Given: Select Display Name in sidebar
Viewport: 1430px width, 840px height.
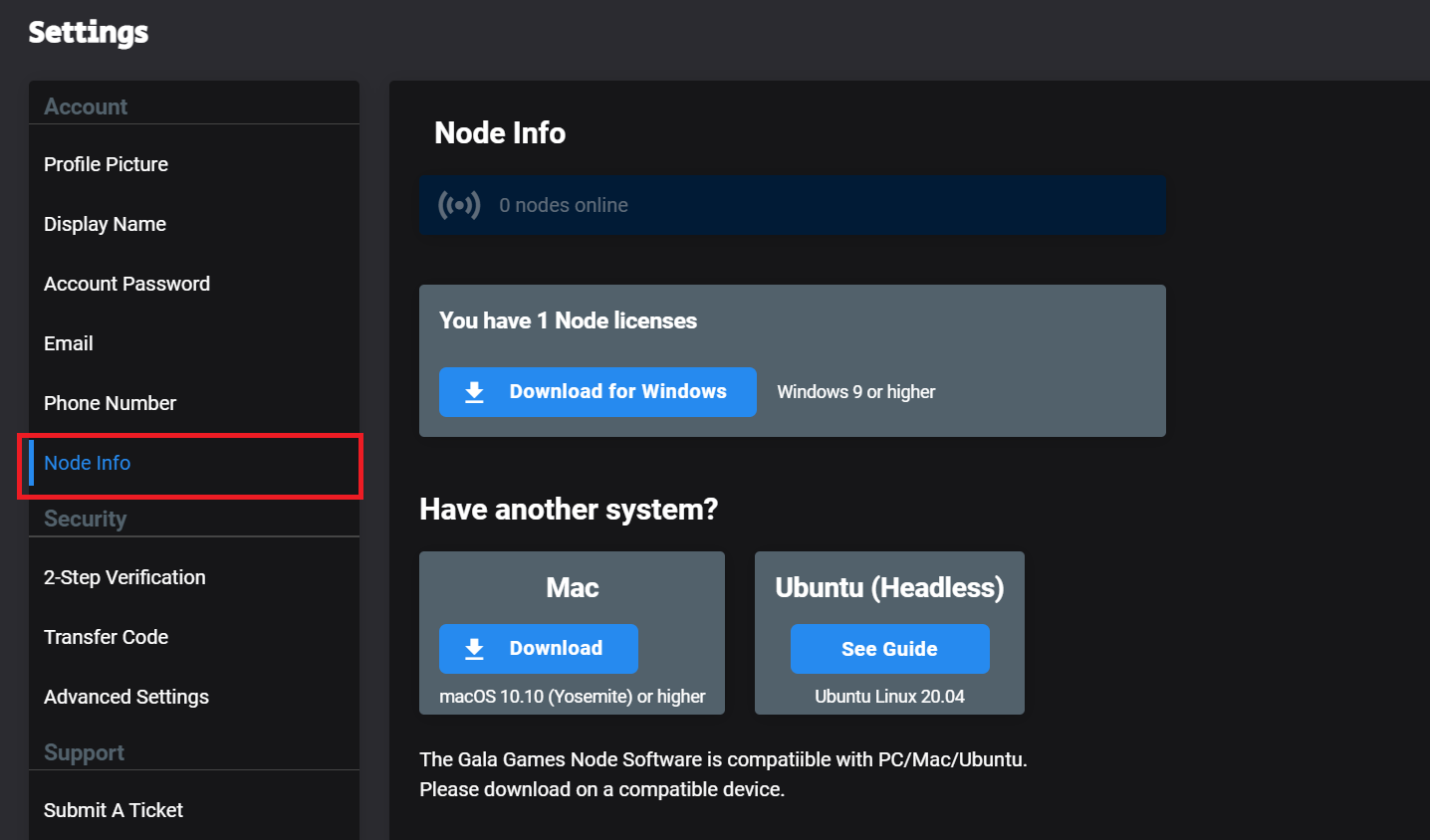Looking at the screenshot, I should tap(105, 224).
